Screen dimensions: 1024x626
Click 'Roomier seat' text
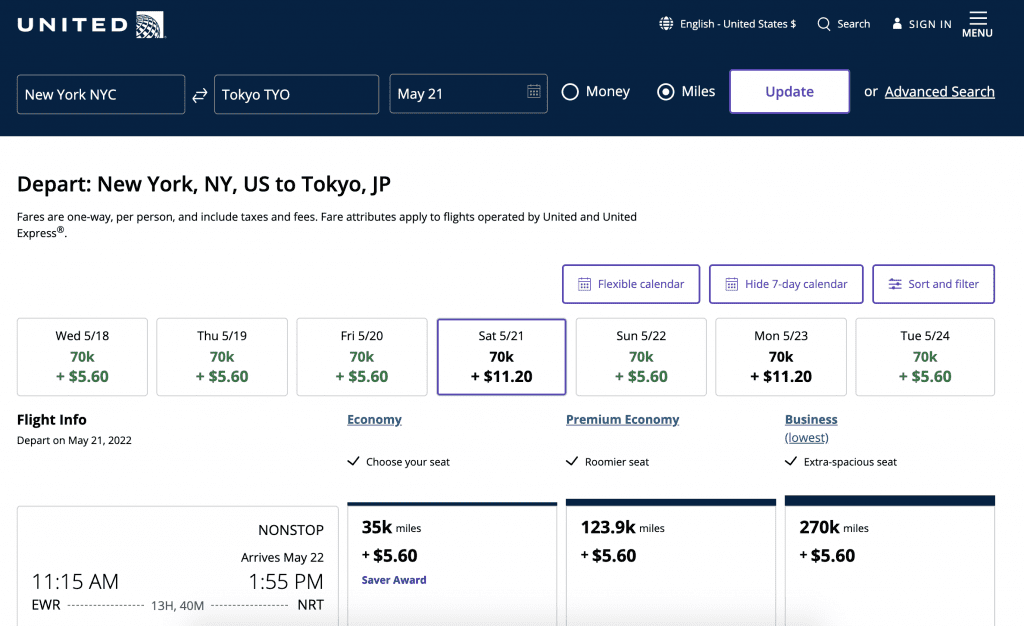[616, 462]
